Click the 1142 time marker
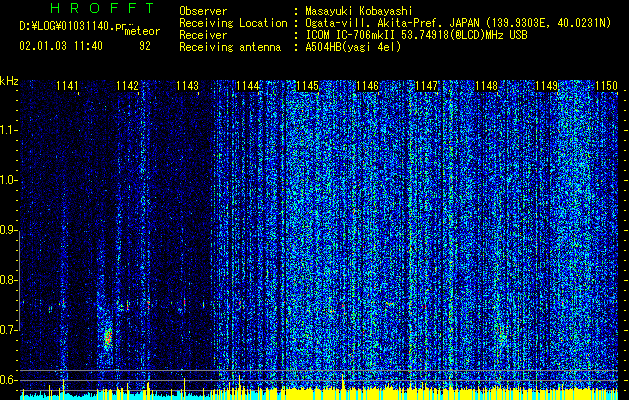 point(127,86)
